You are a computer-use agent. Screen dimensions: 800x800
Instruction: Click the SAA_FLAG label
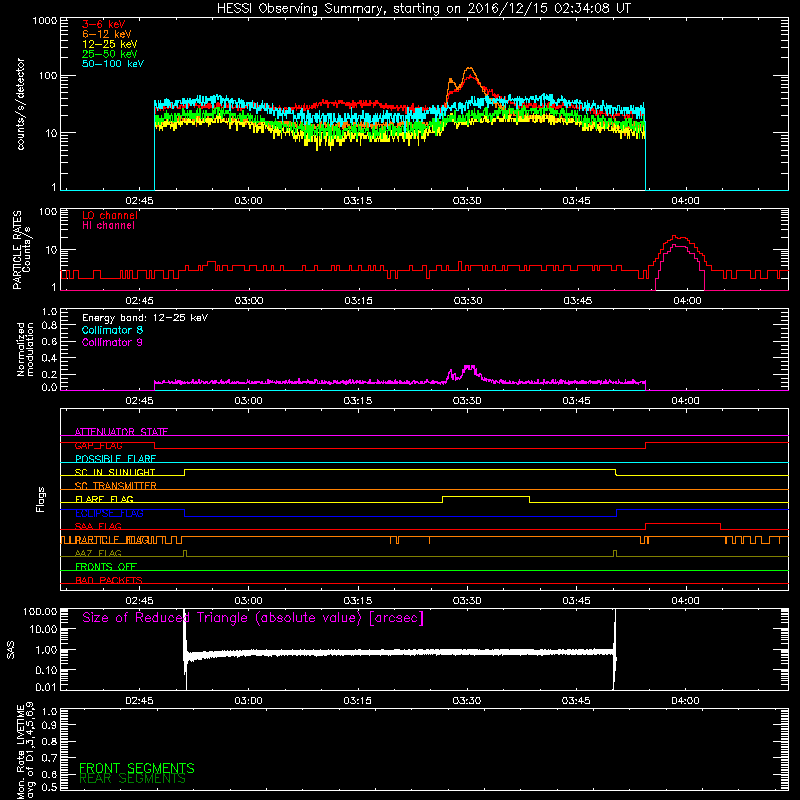[x=98, y=526]
